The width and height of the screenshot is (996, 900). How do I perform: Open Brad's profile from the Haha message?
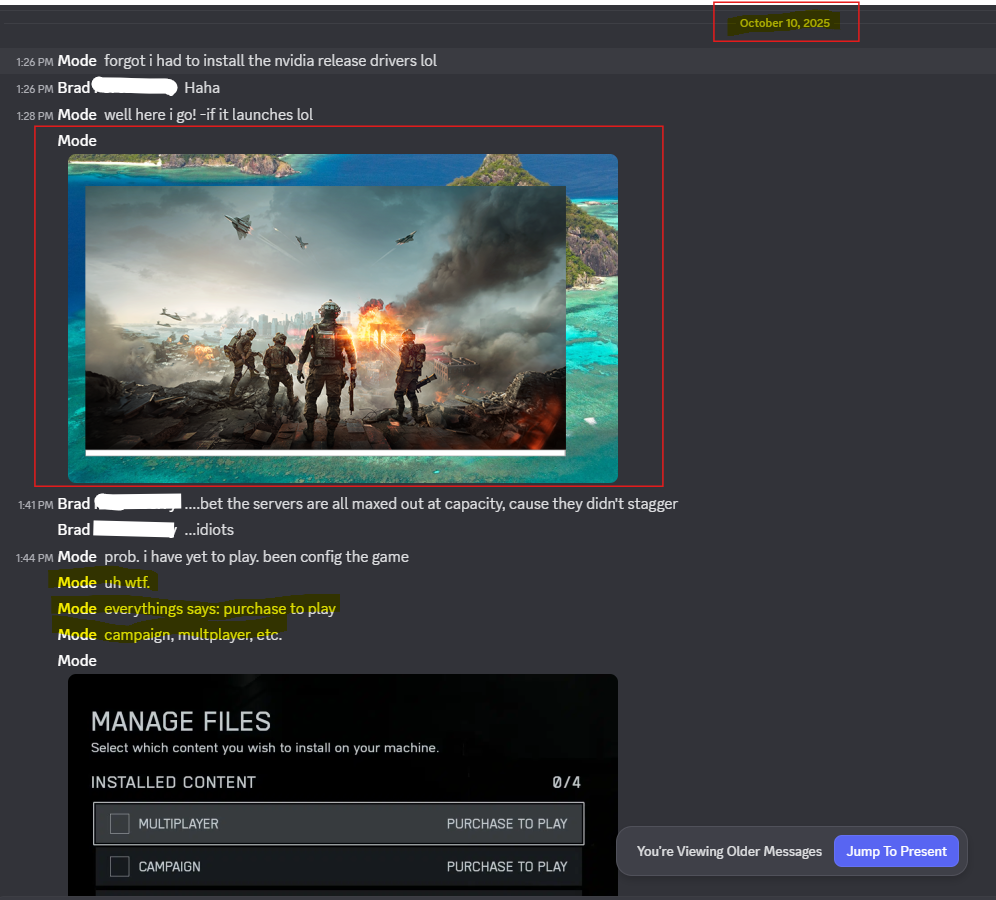pos(74,88)
